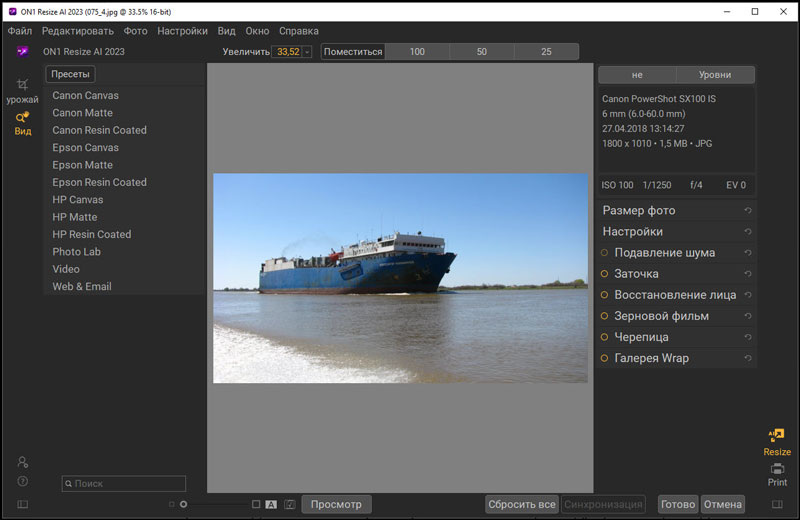The width and height of the screenshot is (800, 520).
Task: Open the Resize module
Action: [x=777, y=442]
